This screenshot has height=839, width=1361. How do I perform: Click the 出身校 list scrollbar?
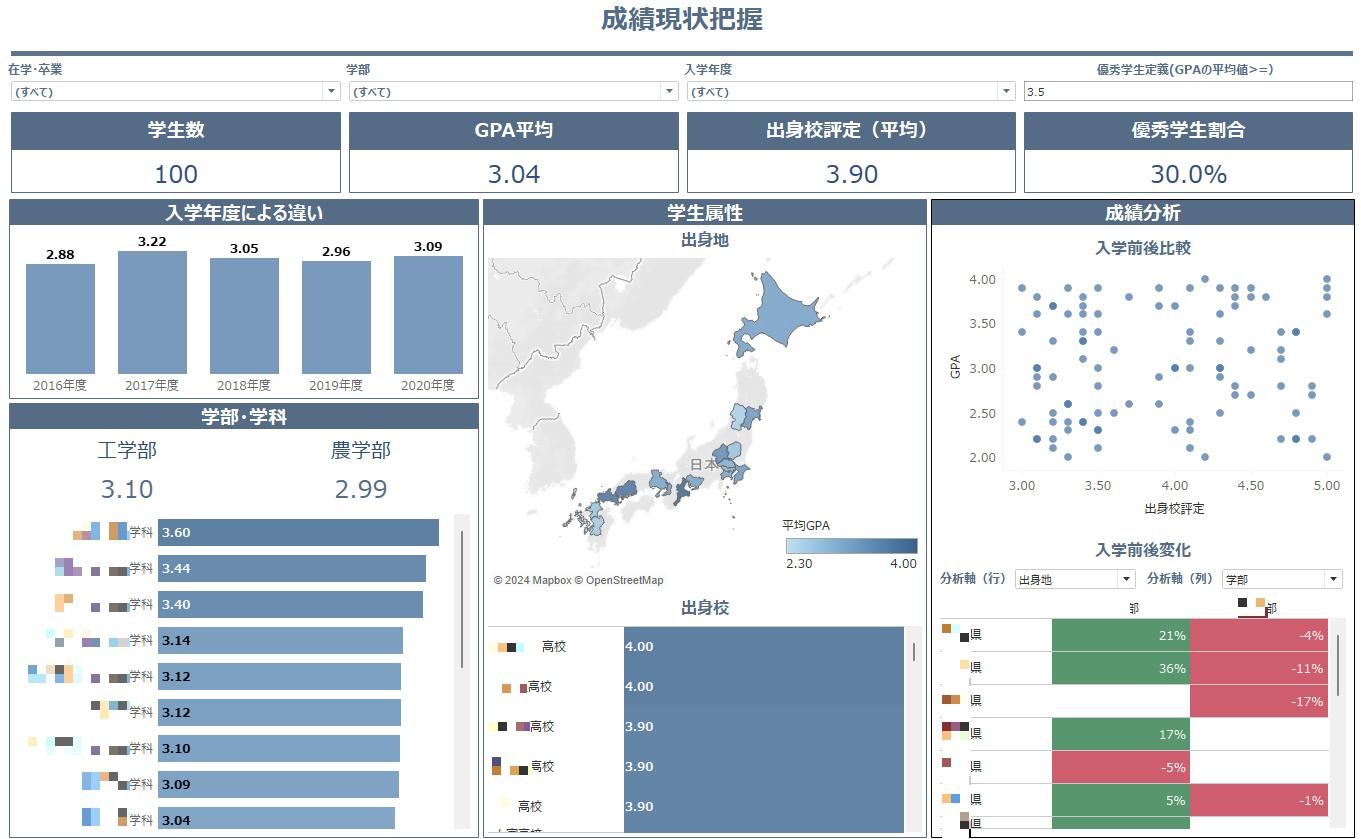click(x=913, y=652)
